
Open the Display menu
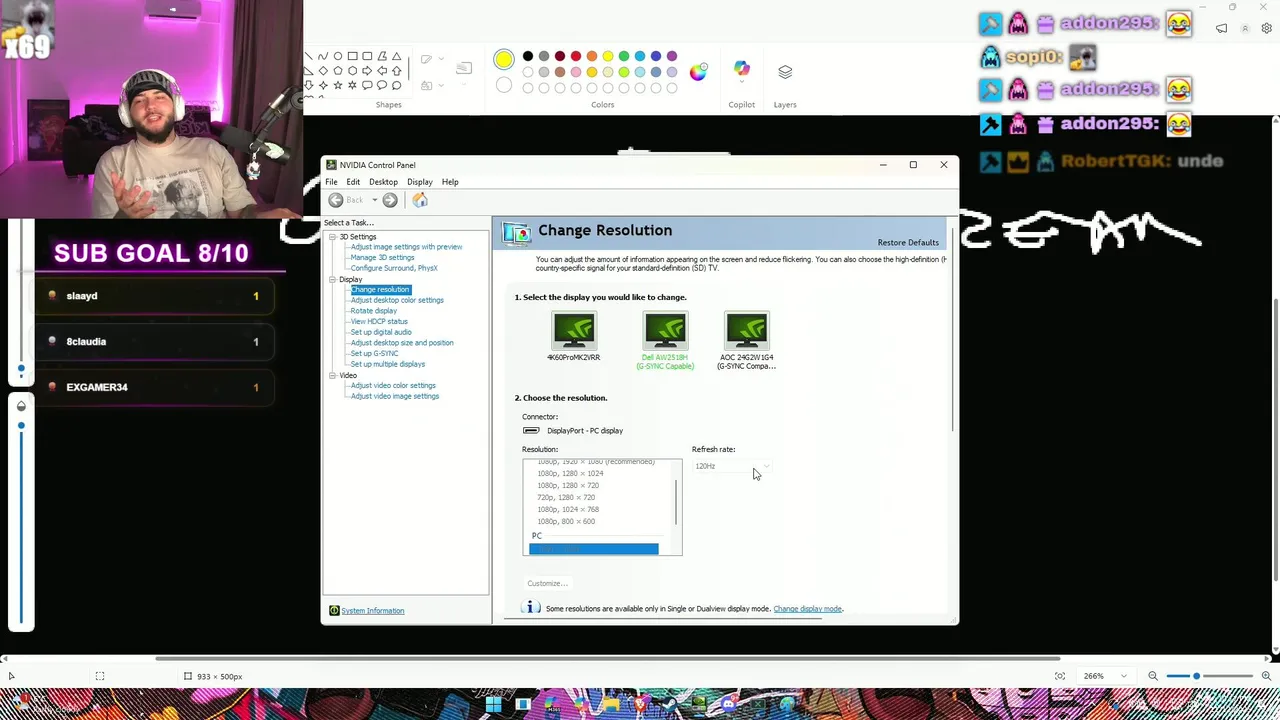coord(419,182)
